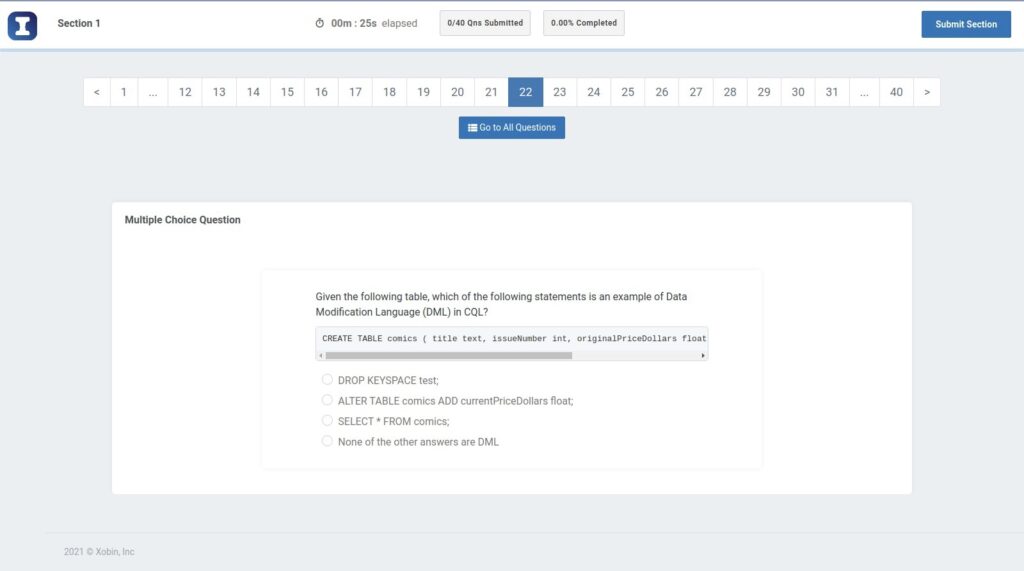Open Go to All Questions
1024x571 pixels.
pyautogui.click(x=511, y=127)
